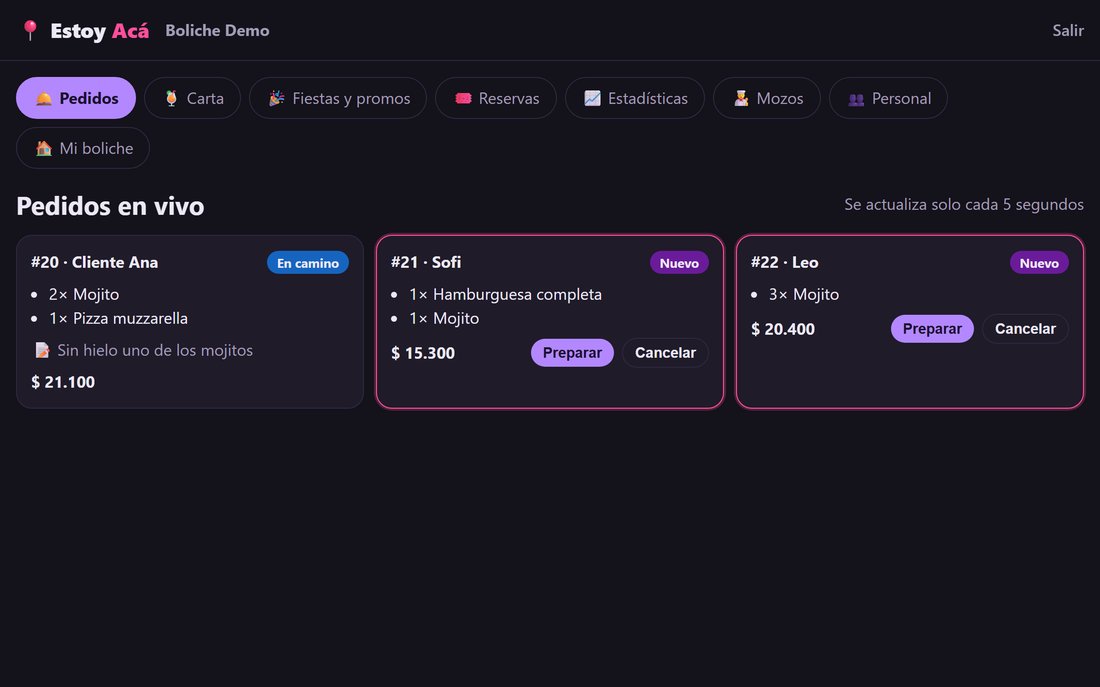This screenshot has width=1100, height=687.
Task: Click the '3× Mojito' item in Leo's order
Action: [804, 294]
